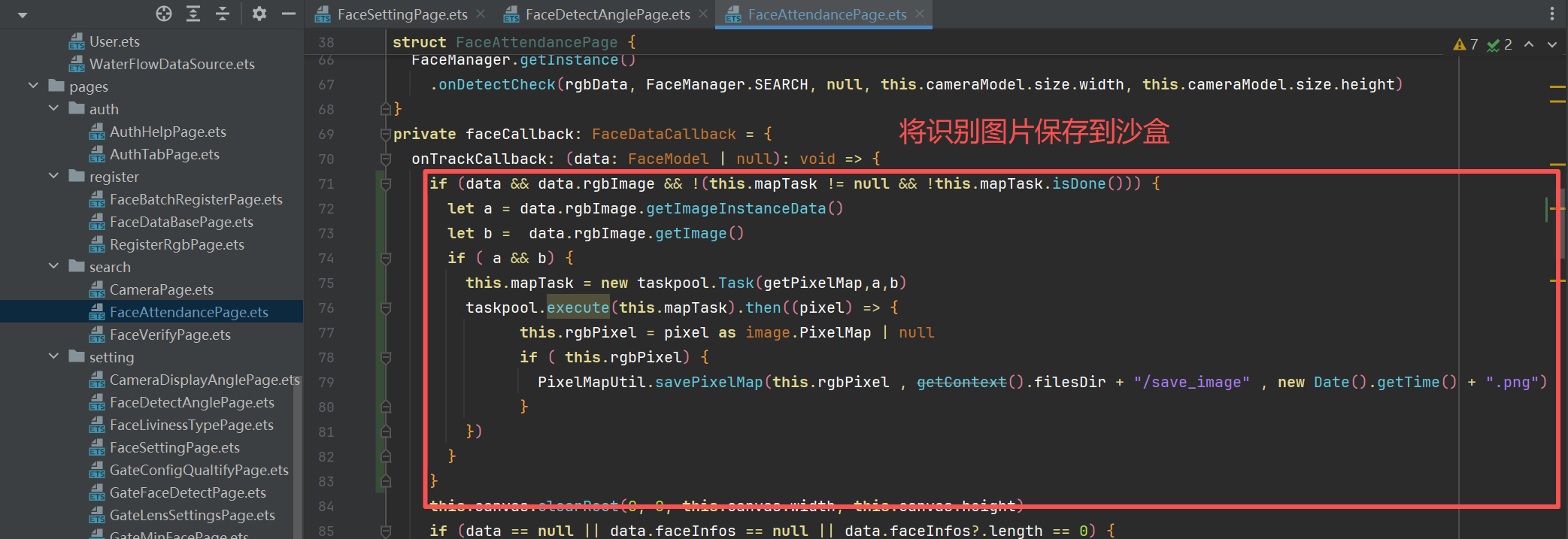Open the editor tabs more options menu

pos(1552,14)
